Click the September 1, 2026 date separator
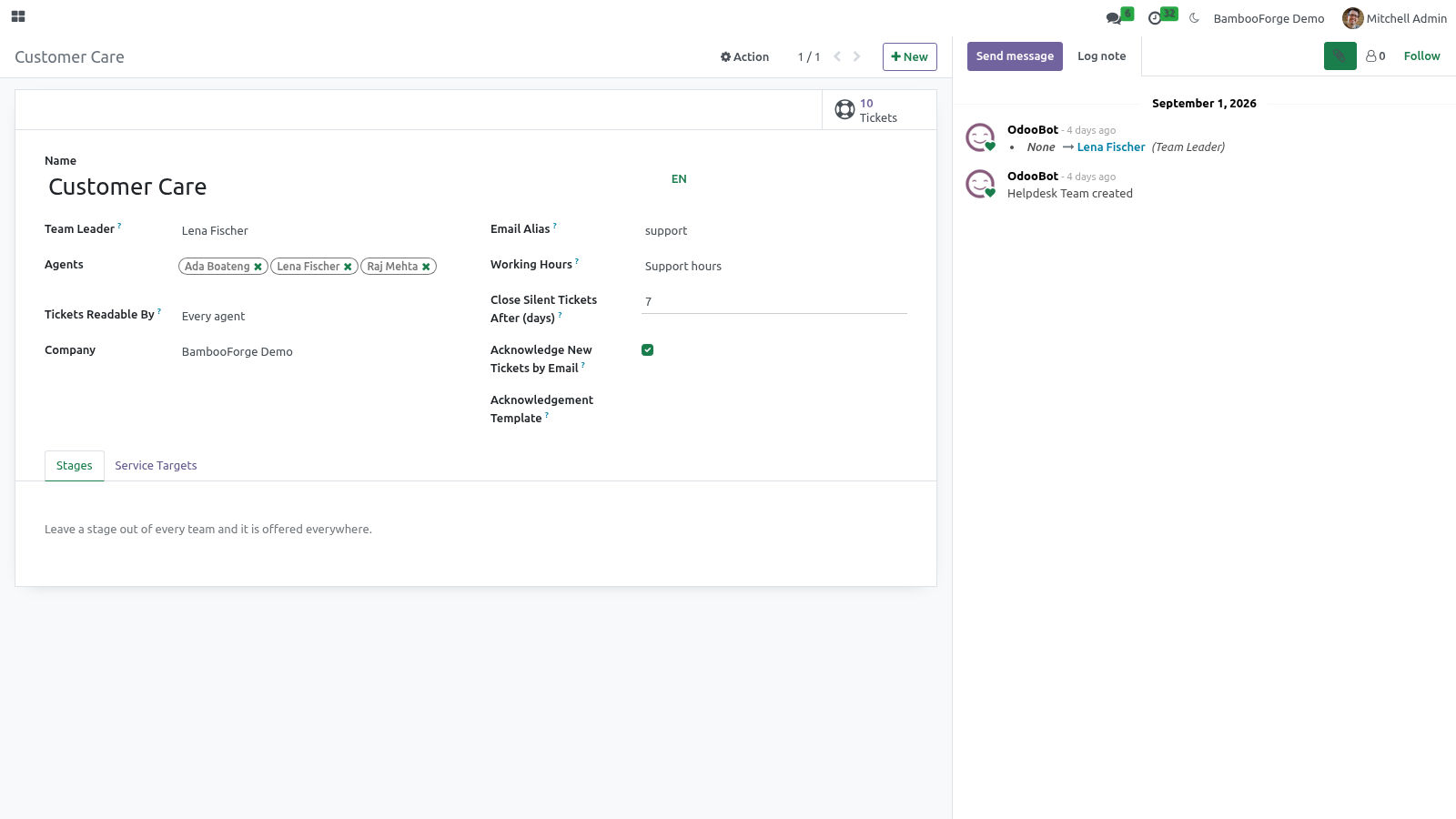This screenshot has height=819, width=1456. [1204, 104]
